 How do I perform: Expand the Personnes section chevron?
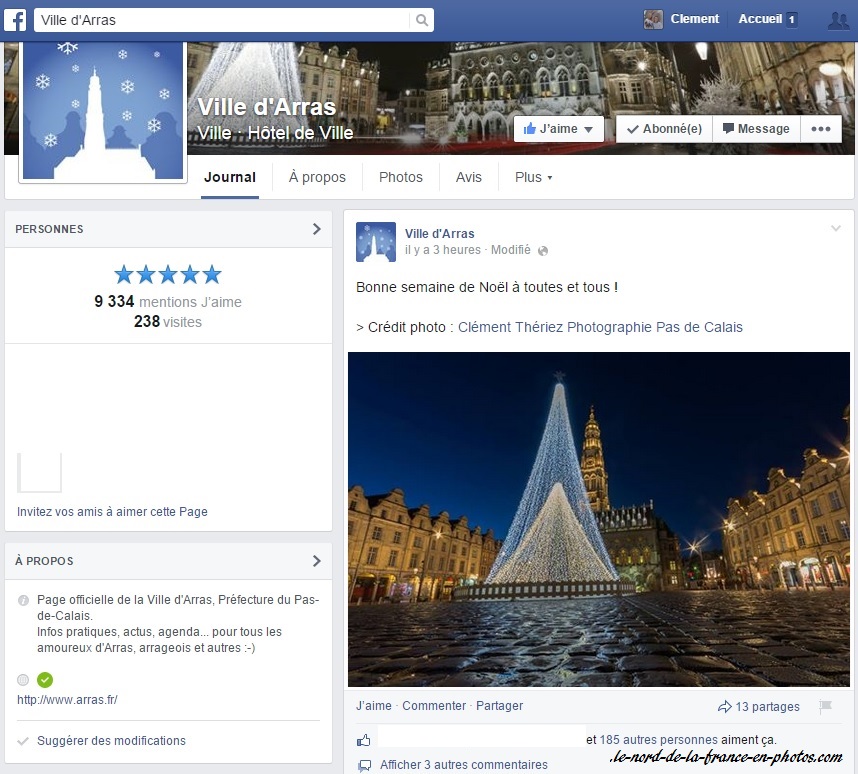pos(316,229)
